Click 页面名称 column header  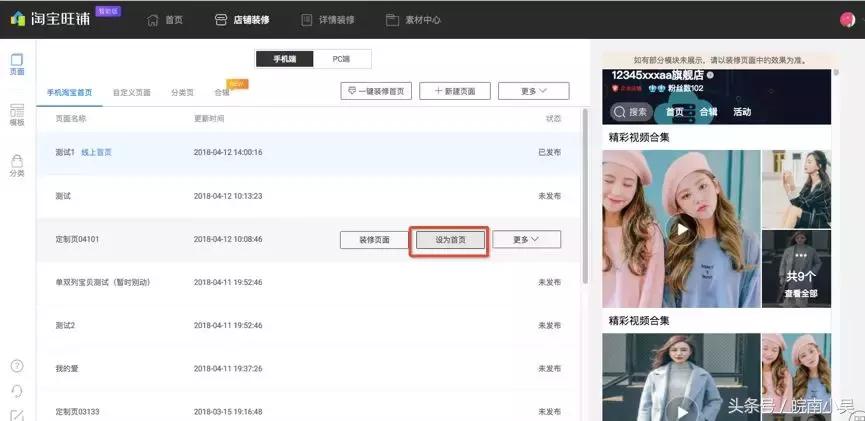(x=71, y=119)
